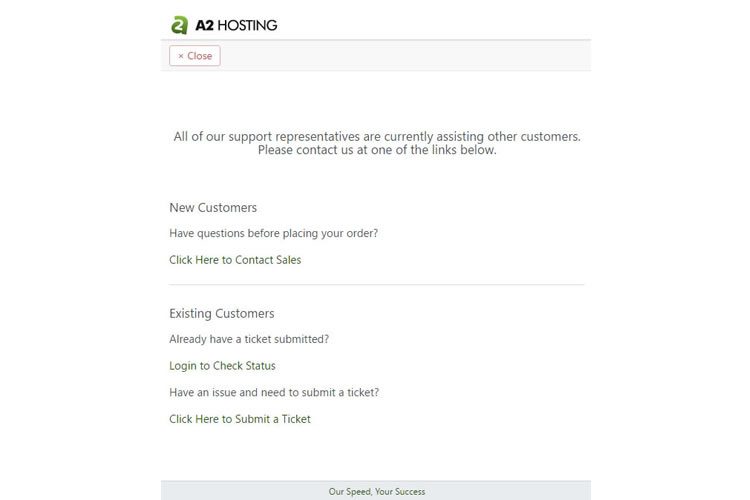Click the bold A2 text in header
This screenshot has width=750, height=500.
pyautogui.click(x=204, y=25)
